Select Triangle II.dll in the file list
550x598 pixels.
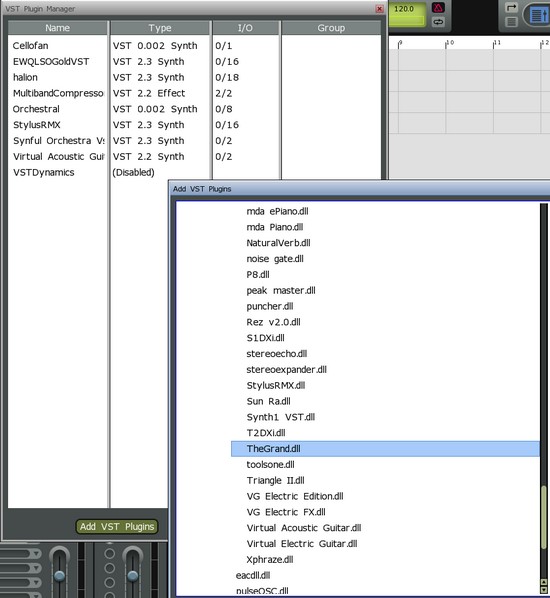coord(275,481)
